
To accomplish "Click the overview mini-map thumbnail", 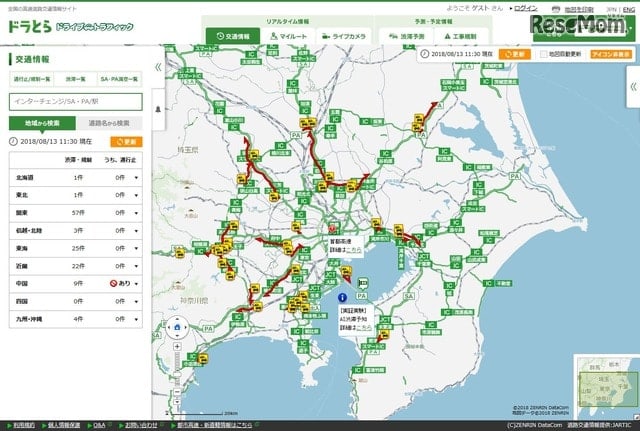I will click(x=607, y=387).
